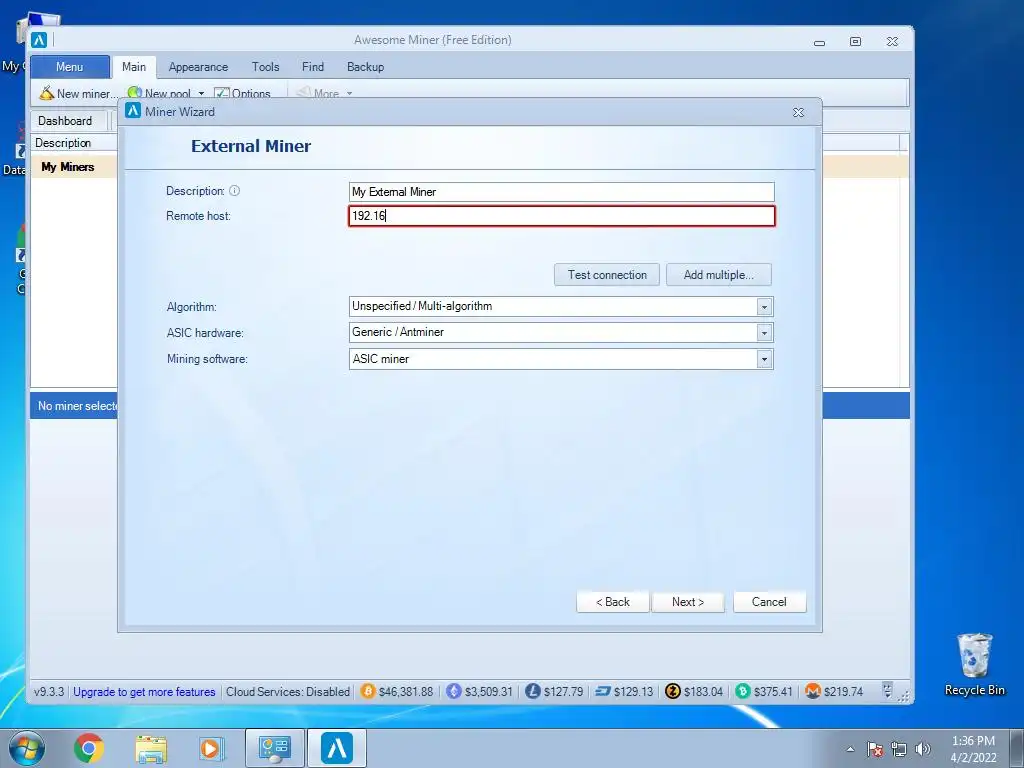Expand the ASIC hardware dropdown
Viewport: 1024px width, 768px height.
[x=764, y=332]
